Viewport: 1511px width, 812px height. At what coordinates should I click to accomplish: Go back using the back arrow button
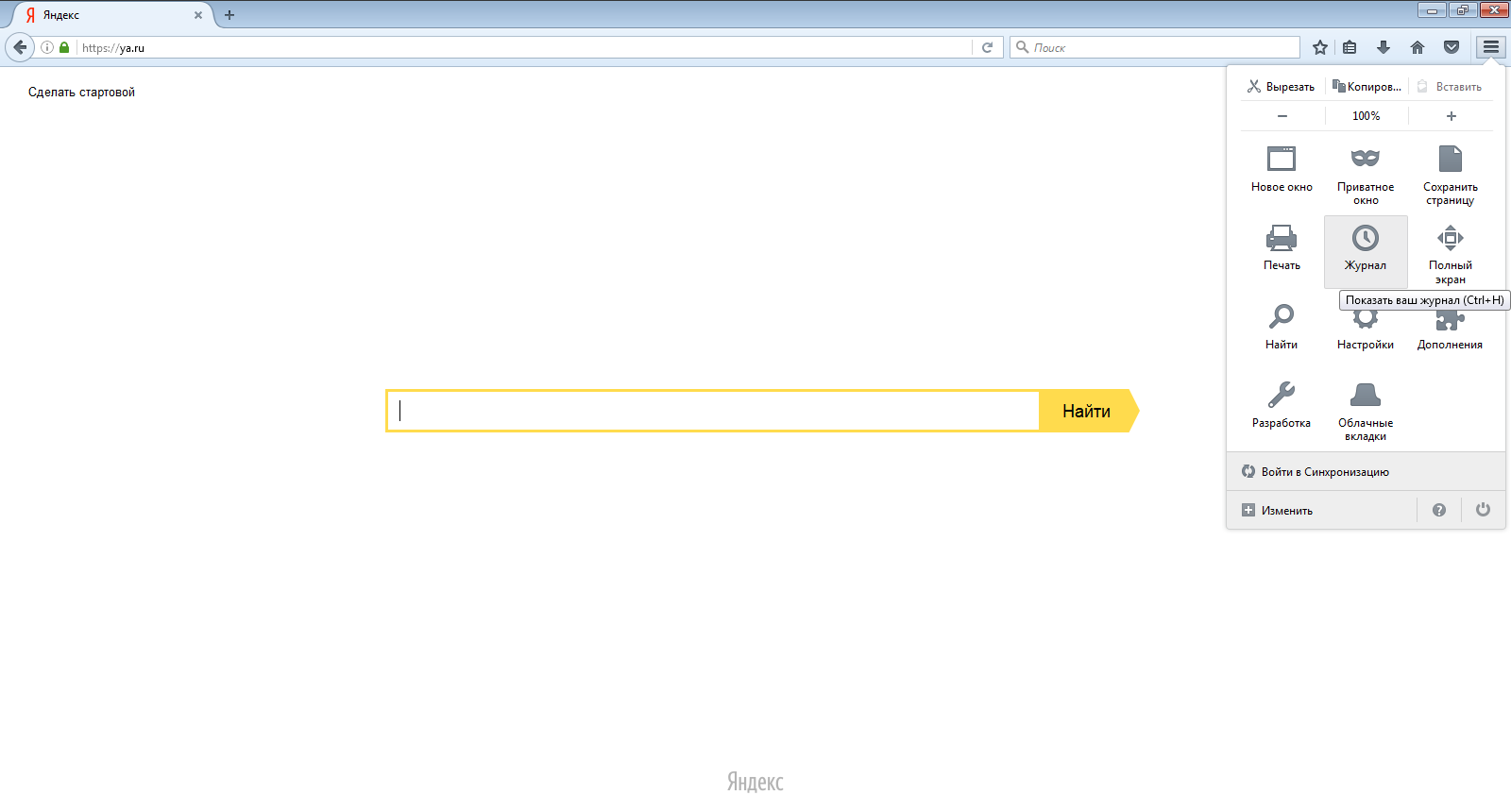tap(20, 47)
